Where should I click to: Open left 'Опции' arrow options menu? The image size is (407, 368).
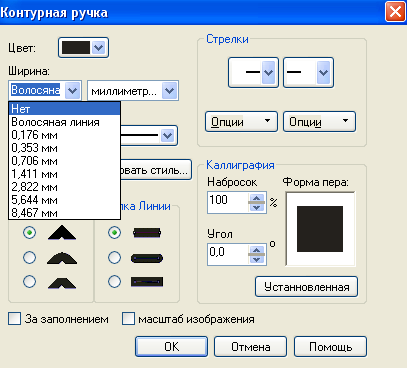[241, 122]
